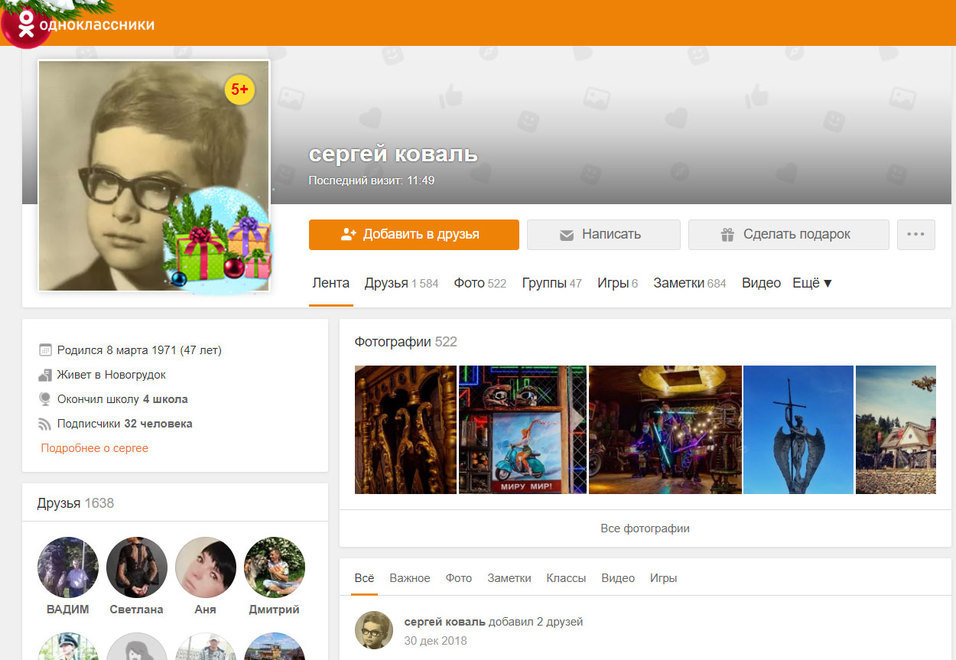Open the Подробнее о сергее link
This screenshot has height=660, width=956.
(94, 448)
